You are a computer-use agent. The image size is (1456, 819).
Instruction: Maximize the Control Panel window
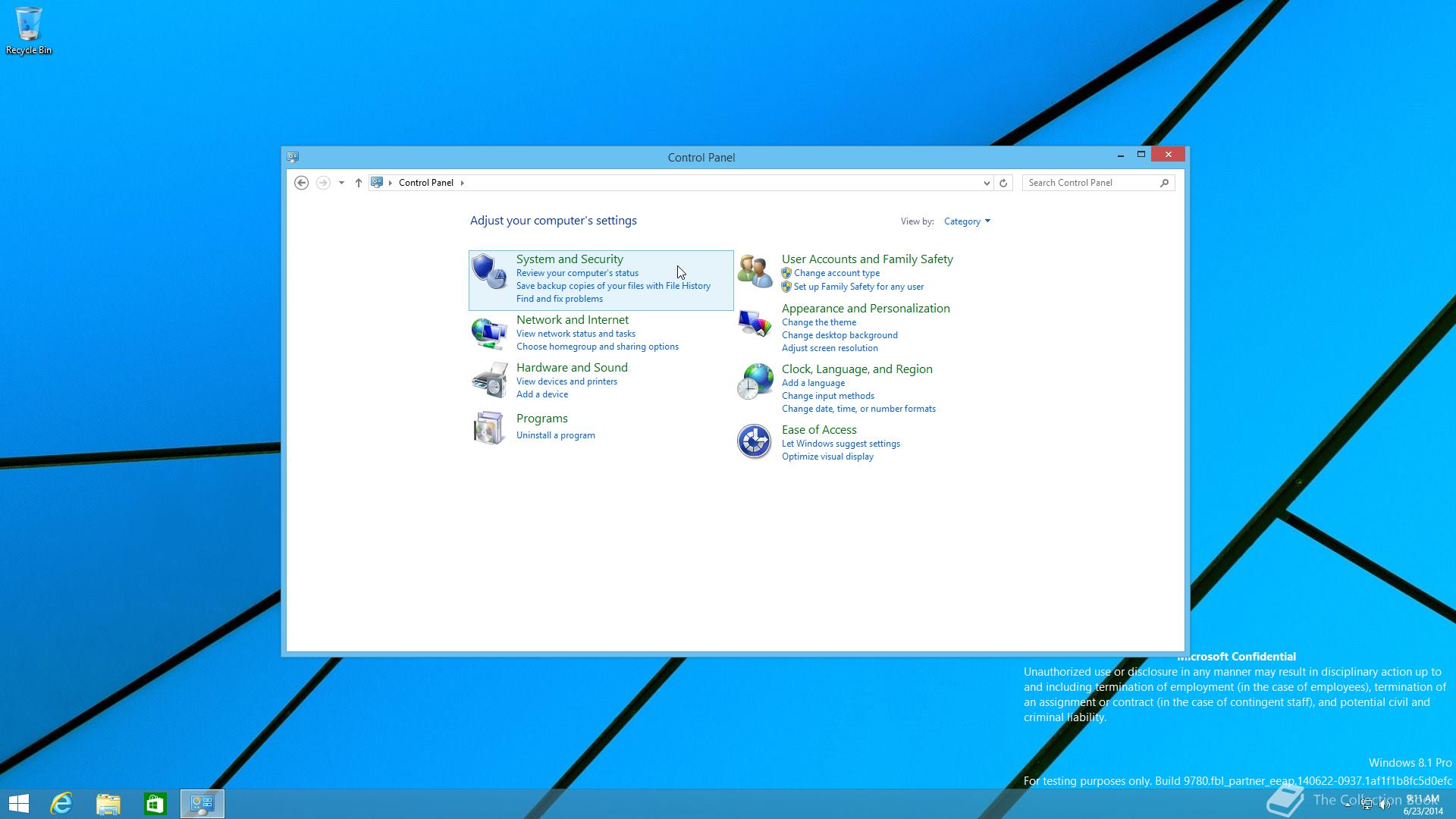tap(1141, 155)
